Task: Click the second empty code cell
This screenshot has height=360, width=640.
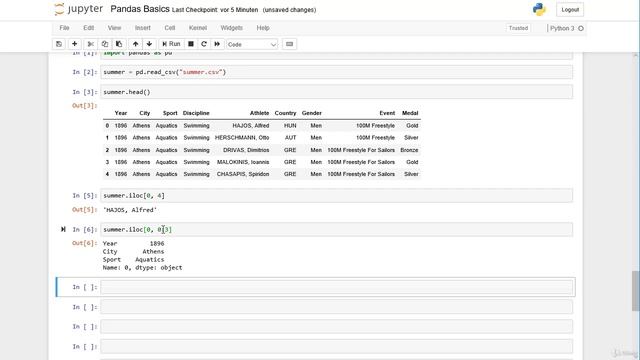Action: click(x=336, y=307)
